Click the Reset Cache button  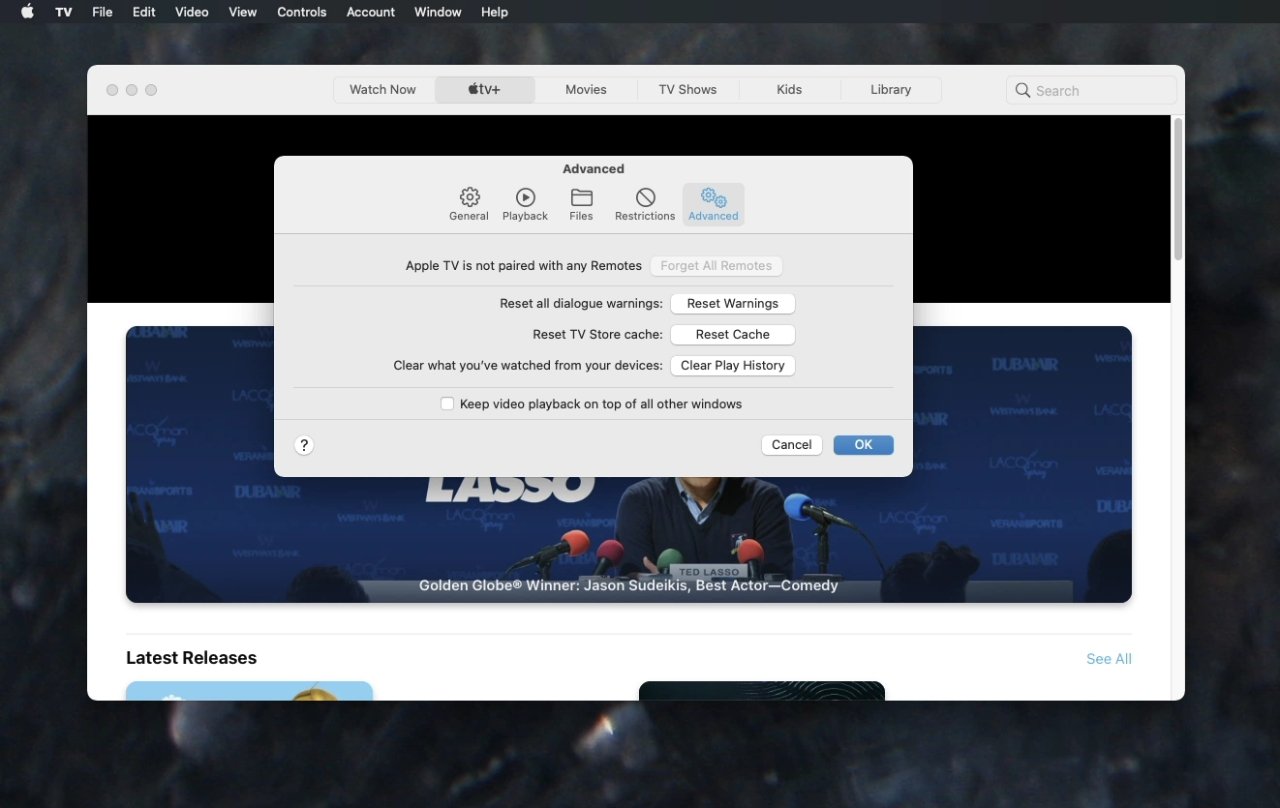(x=732, y=334)
